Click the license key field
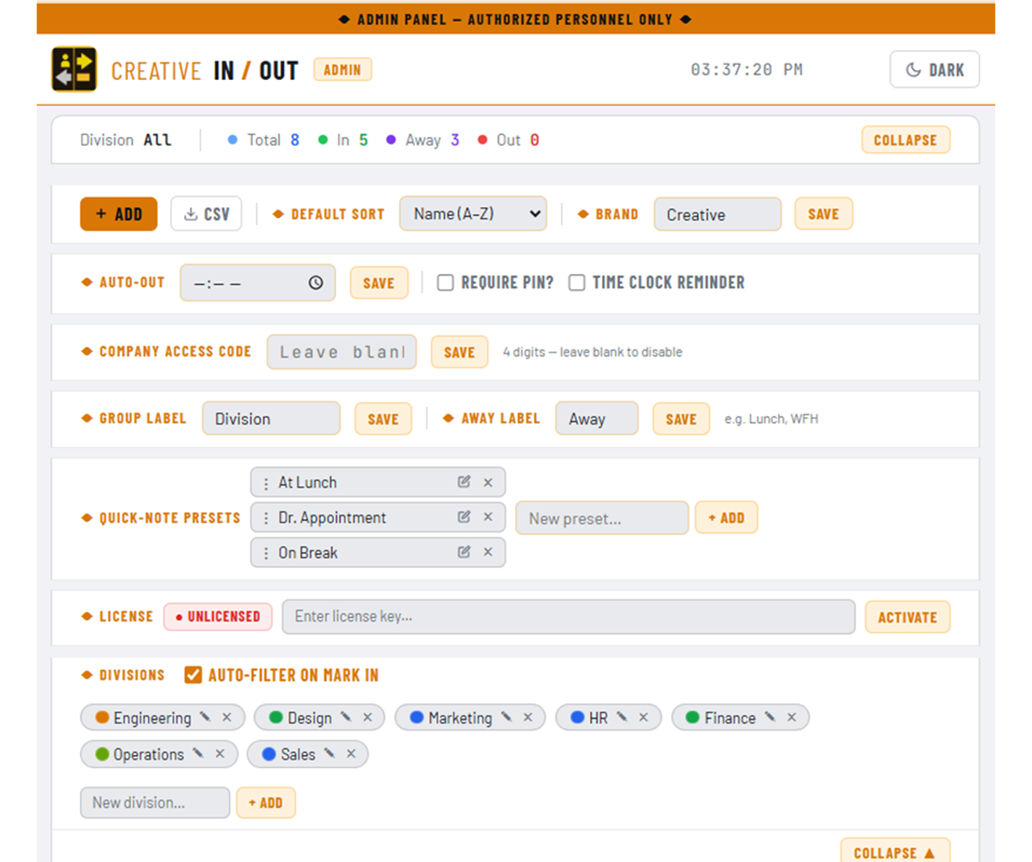 pyautogui.click(x=569, y=617)
